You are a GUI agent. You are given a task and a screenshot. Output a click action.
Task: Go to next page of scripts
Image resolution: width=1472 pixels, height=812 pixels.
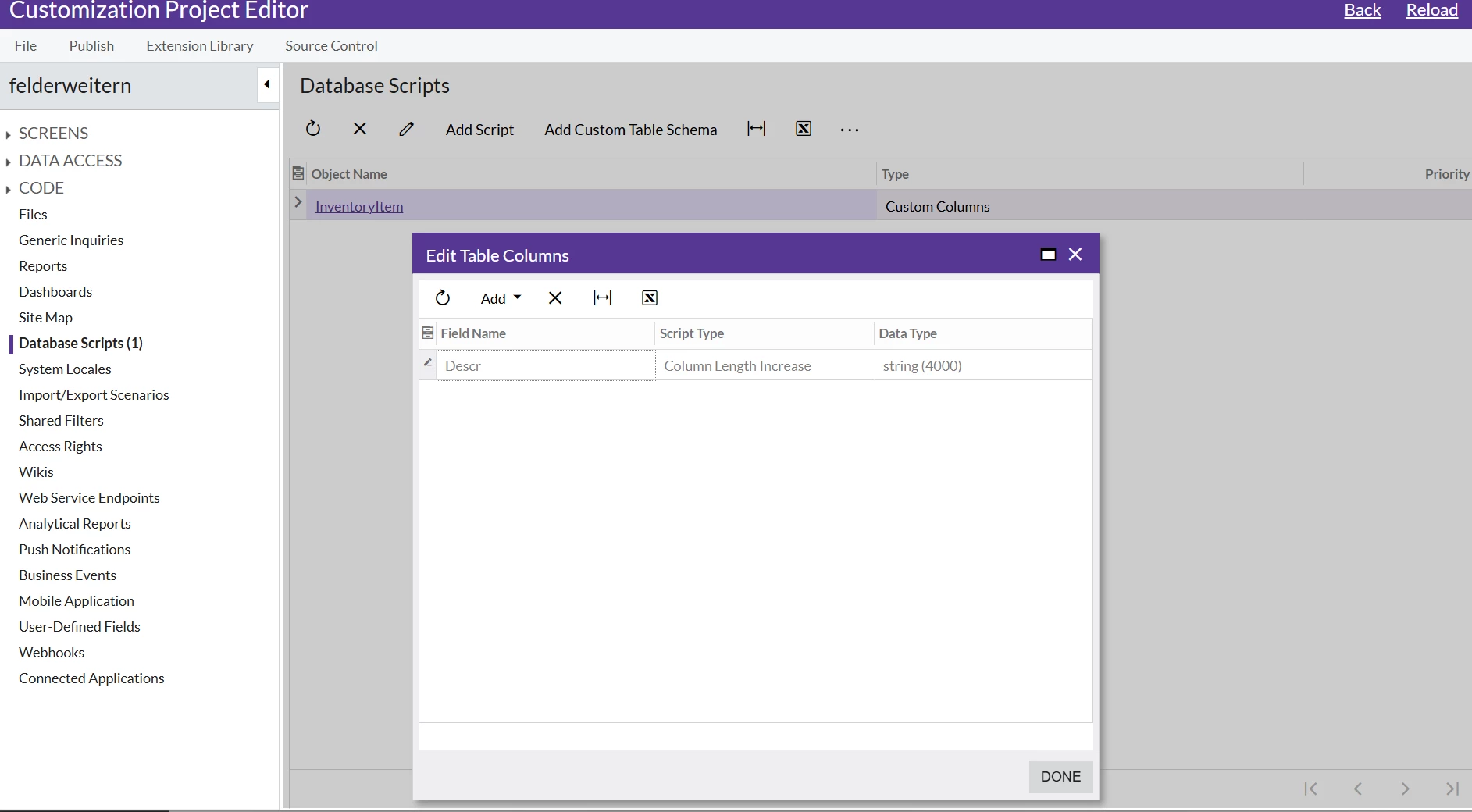tap(1405, 789)
